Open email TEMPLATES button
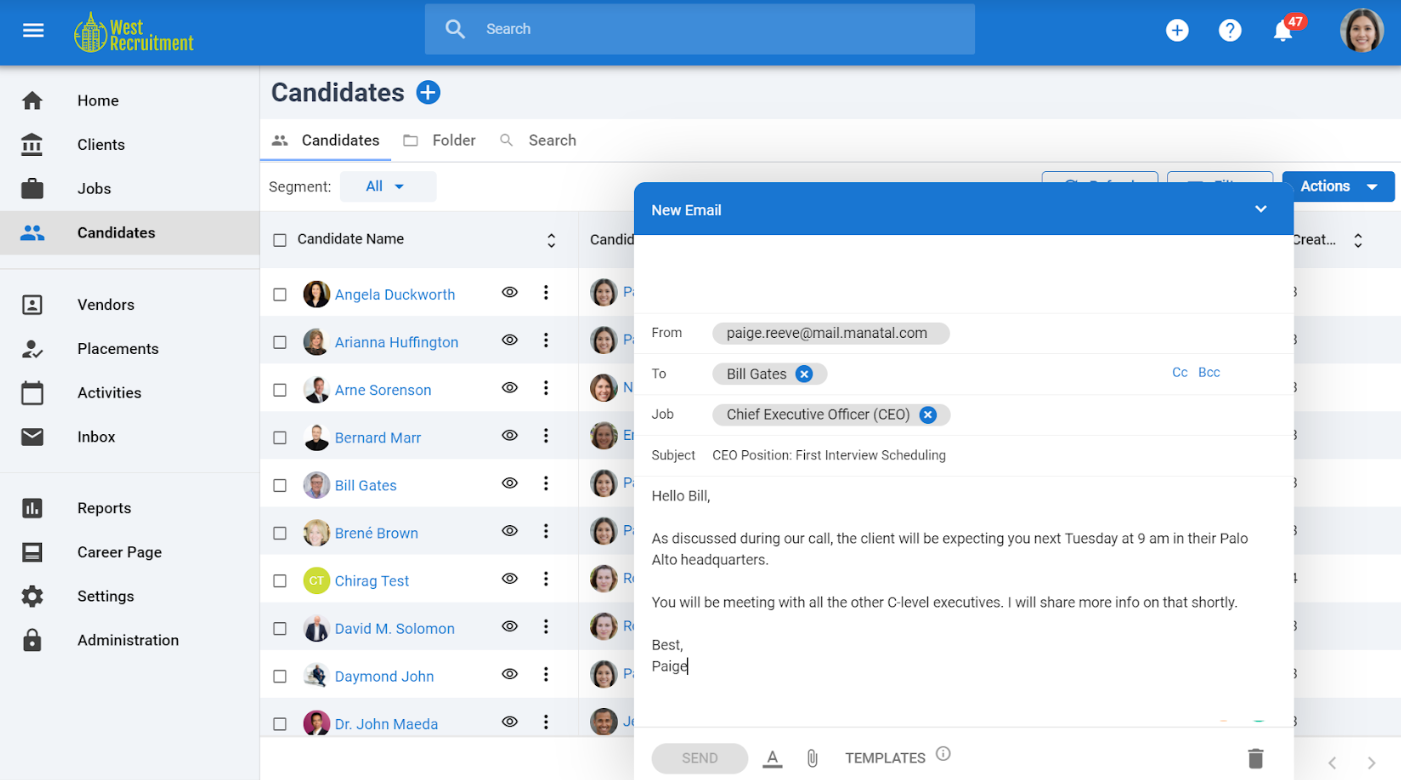 [885, 758]
